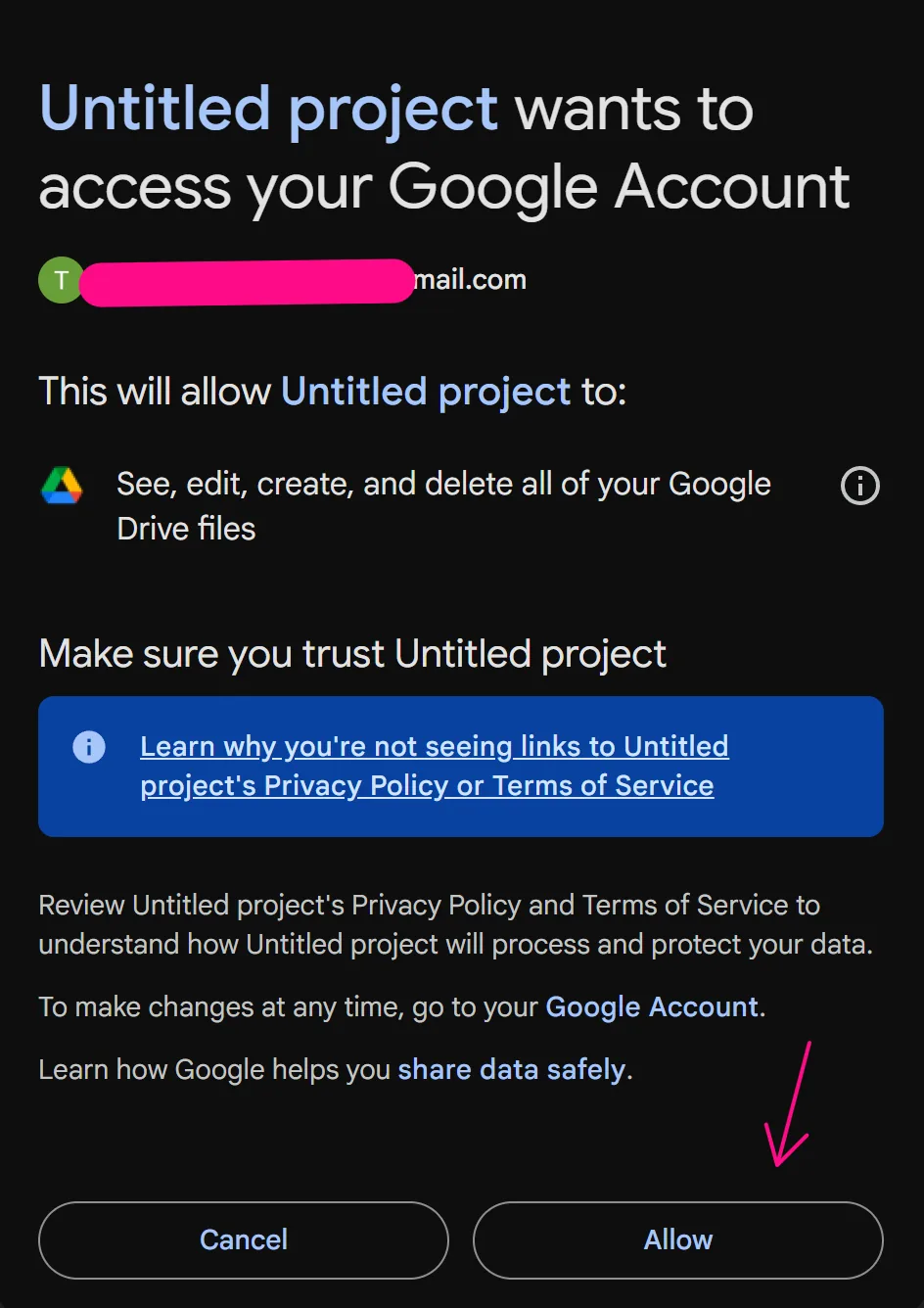Click "Untitled project" in the page heading
The height and width of the screenshot is (1308, 924).
pos(267,108)
